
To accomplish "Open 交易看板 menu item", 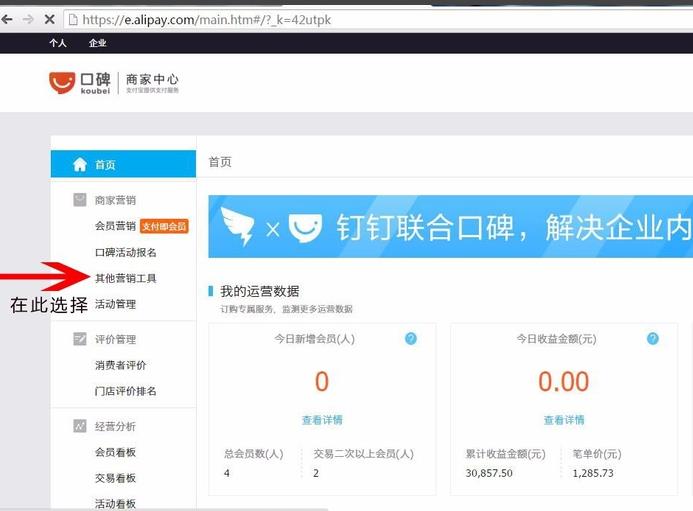I will [x=115, y=478].
